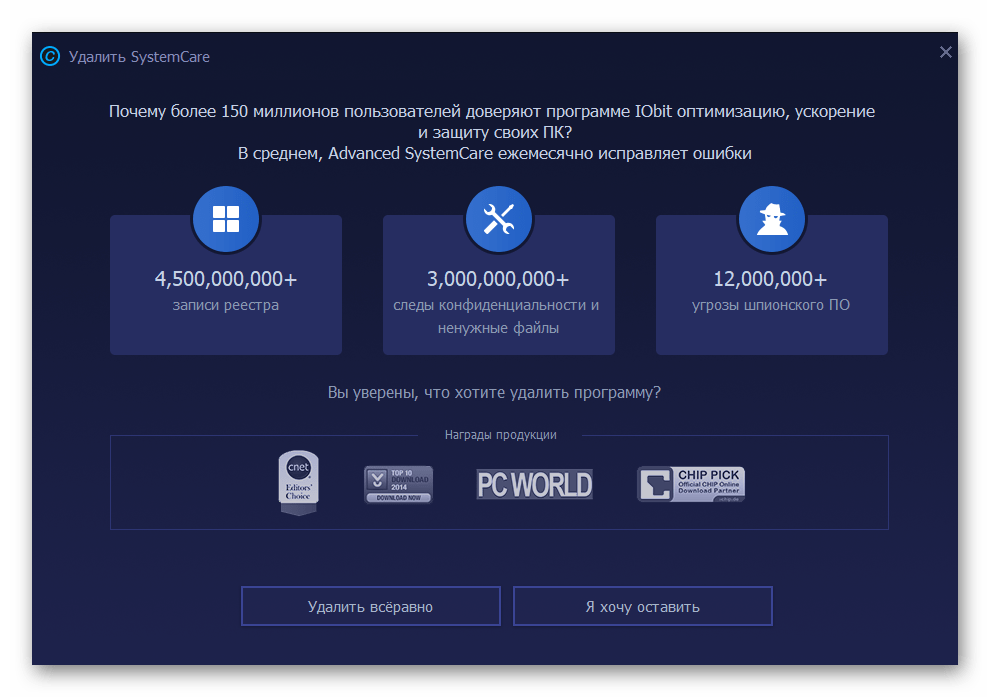Screen dimensions: 990x697
Task: Click the CNET Editors' Choice badge
Action: click(x=299, y=484)
